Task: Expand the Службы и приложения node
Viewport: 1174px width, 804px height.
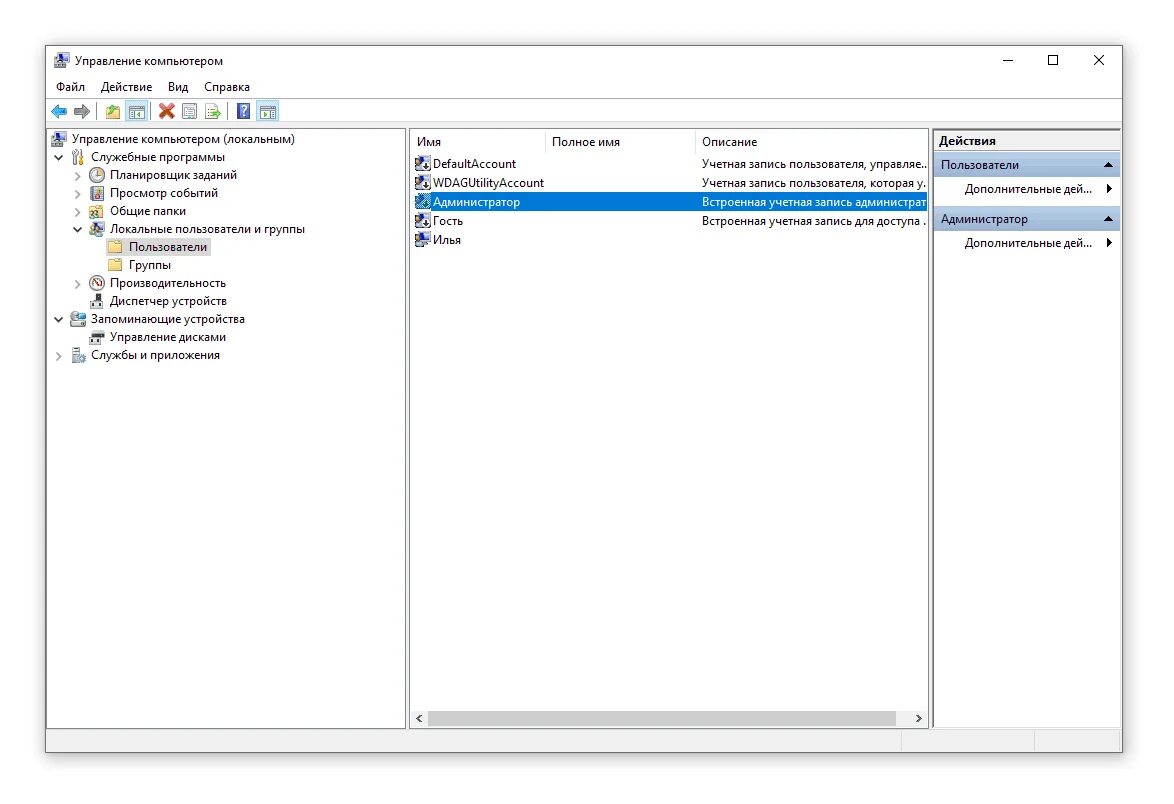Action: point(58,356)
